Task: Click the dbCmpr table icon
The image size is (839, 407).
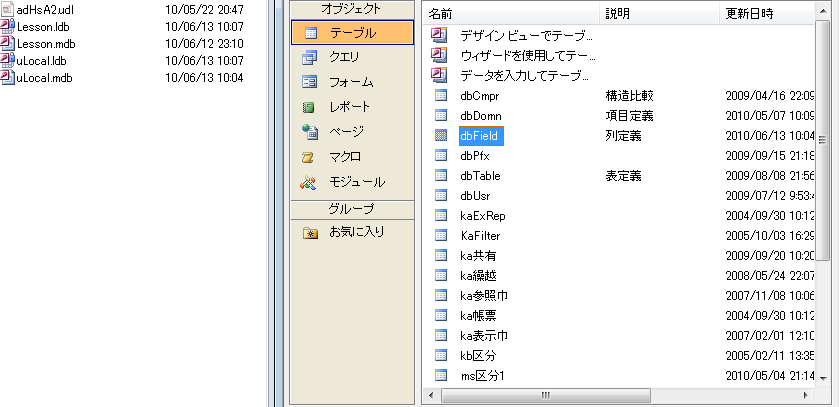Action: [x=440, y=96]
